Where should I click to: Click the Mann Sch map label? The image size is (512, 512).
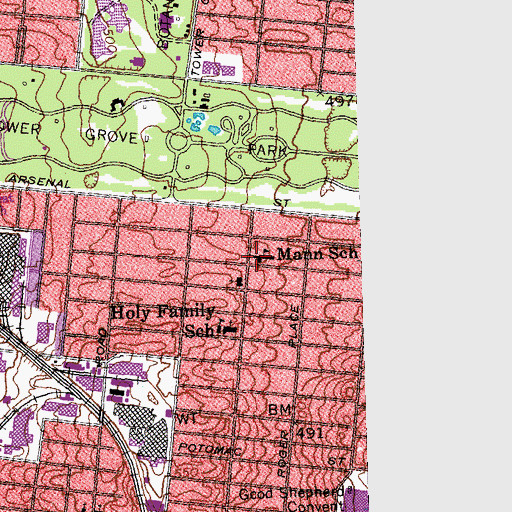click(x=317, y=254)
